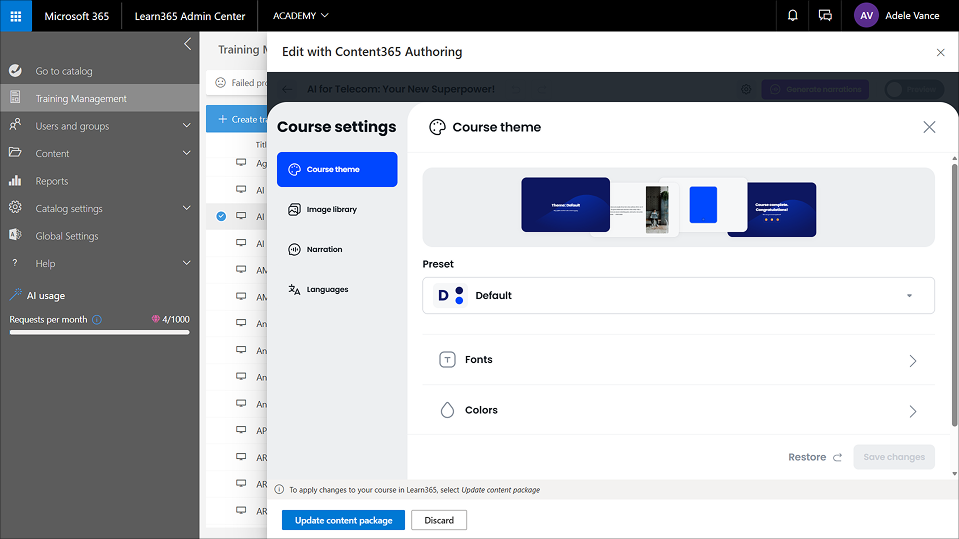Viewport: 959px width, 539px height.
Task: Select the Image library tab
Action: click(x=337, y=210)
